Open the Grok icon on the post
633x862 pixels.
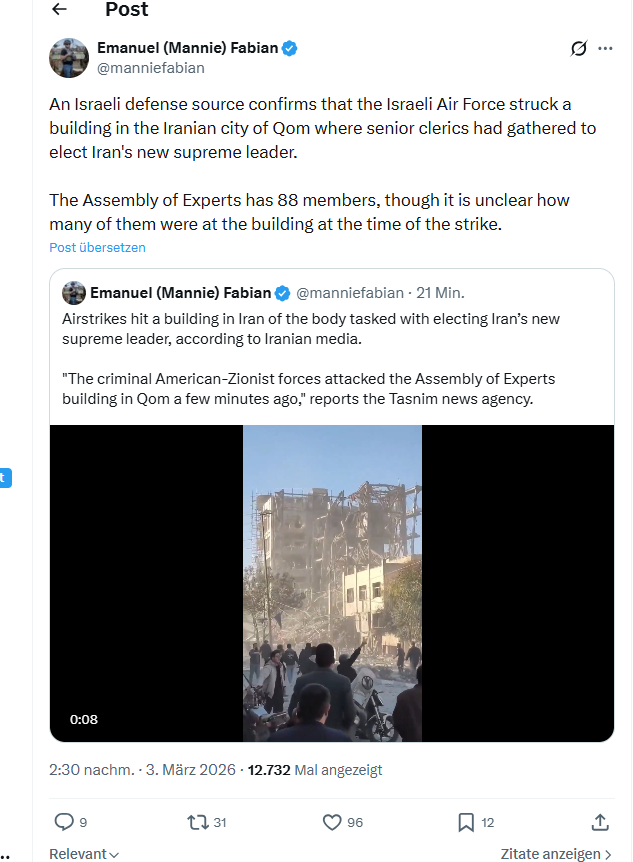(x=578, y=48)
